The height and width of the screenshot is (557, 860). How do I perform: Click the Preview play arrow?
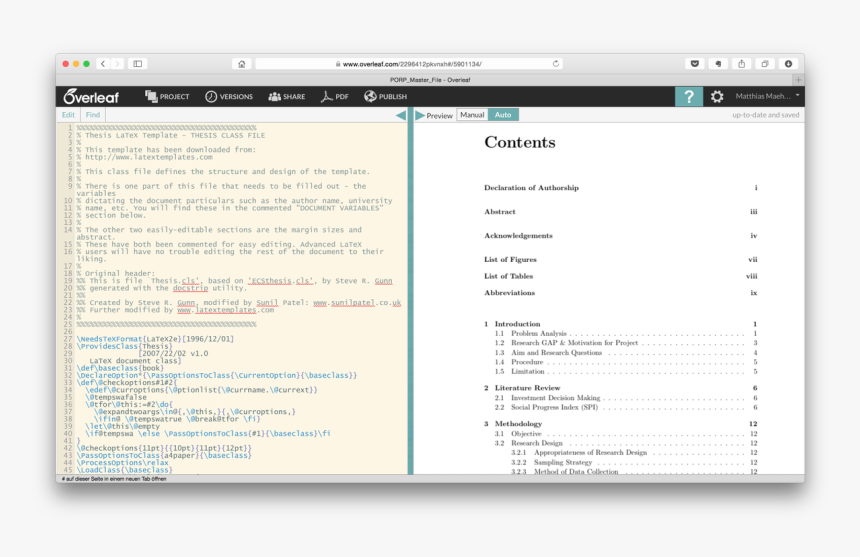(x=420, y=115)
